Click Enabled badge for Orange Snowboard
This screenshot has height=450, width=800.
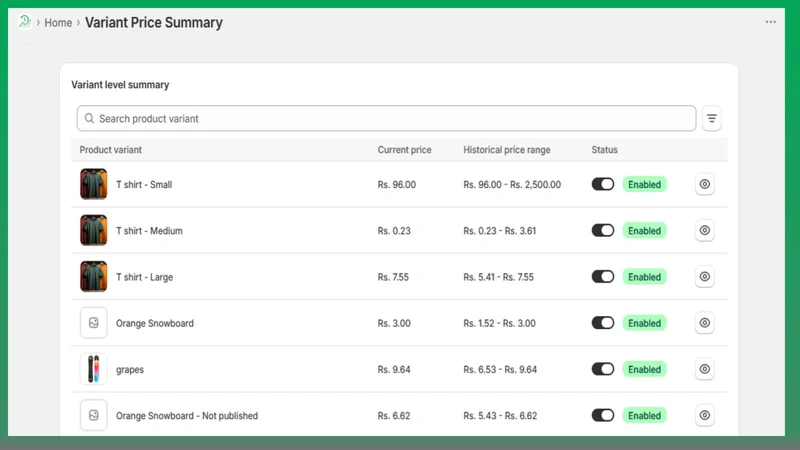tap(644, 323)
